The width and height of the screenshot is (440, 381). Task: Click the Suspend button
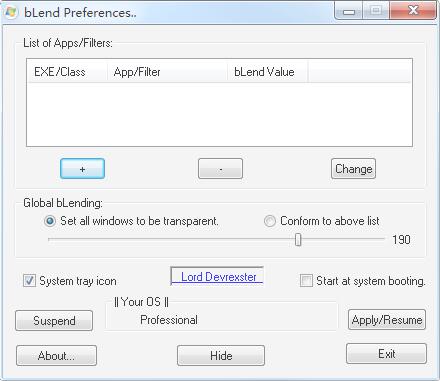54,321
